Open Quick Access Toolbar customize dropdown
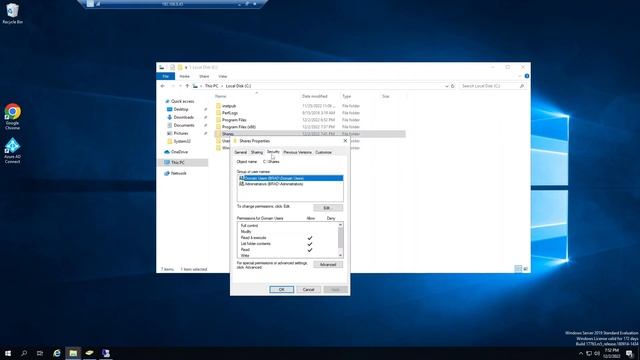The image size is (640, 360). click(x=186, y=67)
